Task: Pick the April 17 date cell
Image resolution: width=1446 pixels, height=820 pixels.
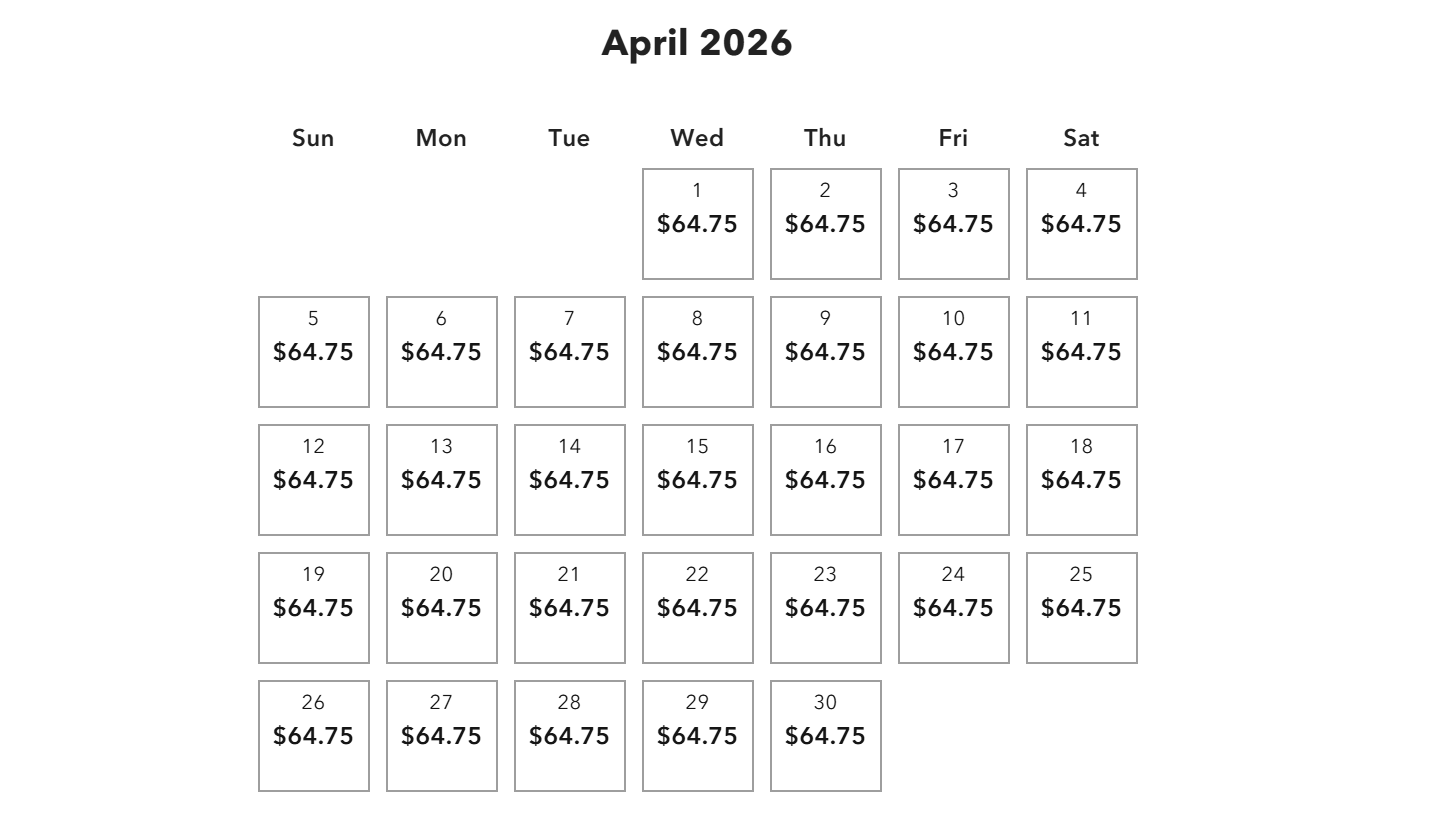Action: point(953,480)
